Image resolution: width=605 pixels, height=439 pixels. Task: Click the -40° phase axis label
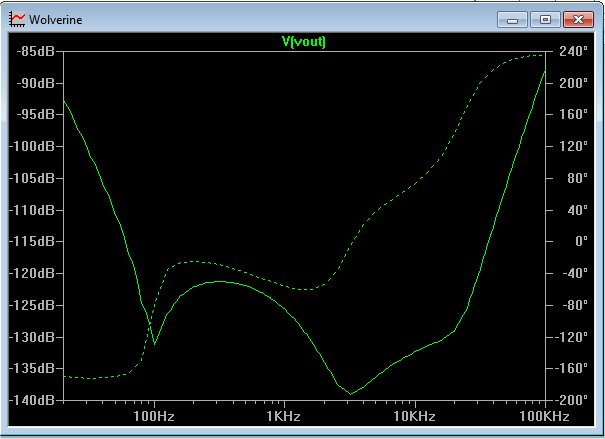[x=573, y=273]
